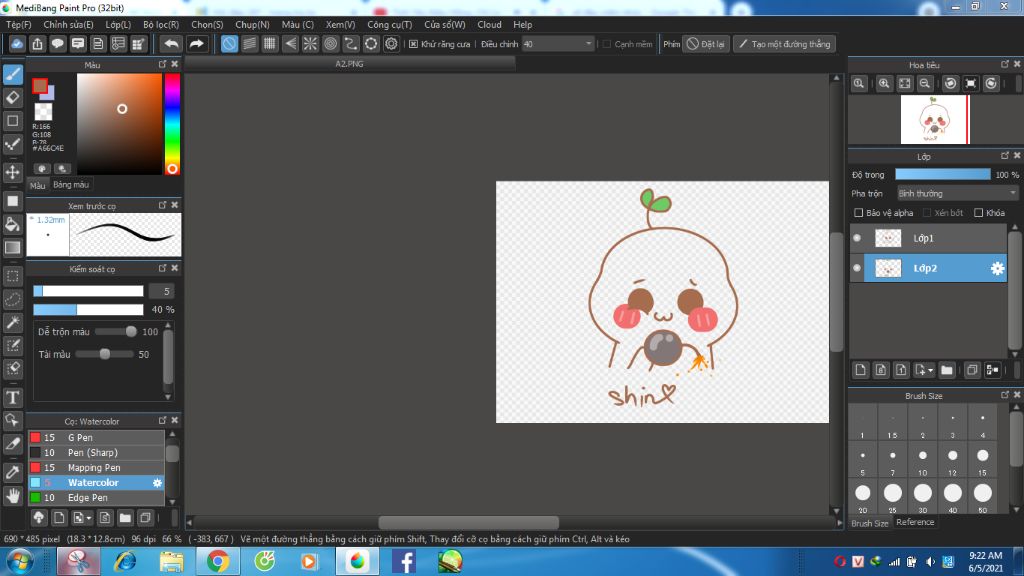Enable the radial snap guide

click(310, 44)
